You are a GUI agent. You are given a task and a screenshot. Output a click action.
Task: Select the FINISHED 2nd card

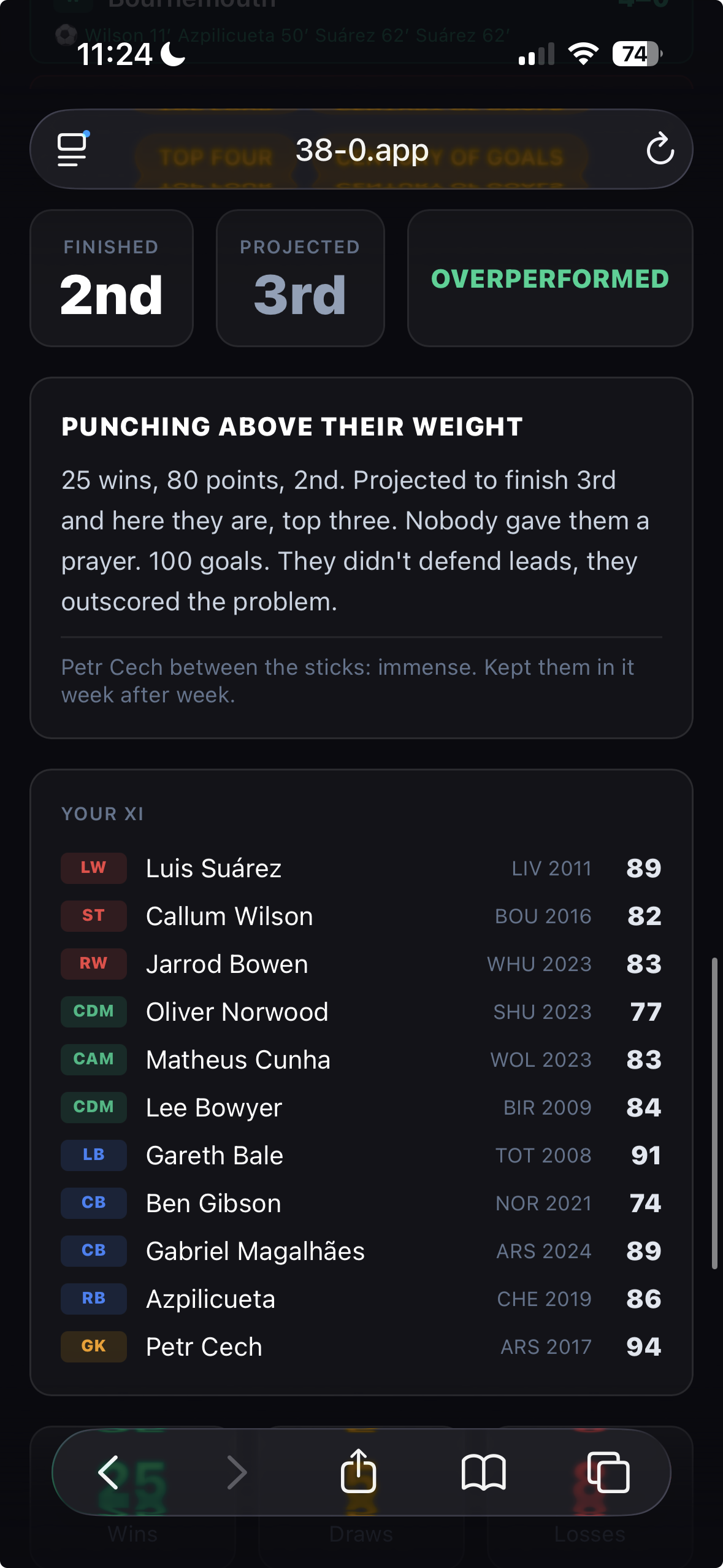tap(112, 278)
